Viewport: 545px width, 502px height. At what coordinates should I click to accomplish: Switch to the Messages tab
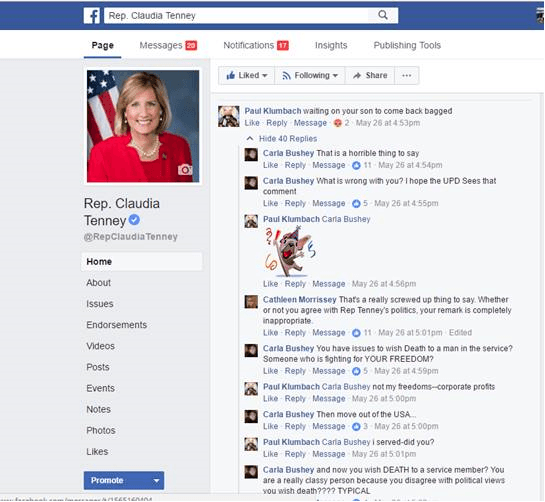pos(168,45)
